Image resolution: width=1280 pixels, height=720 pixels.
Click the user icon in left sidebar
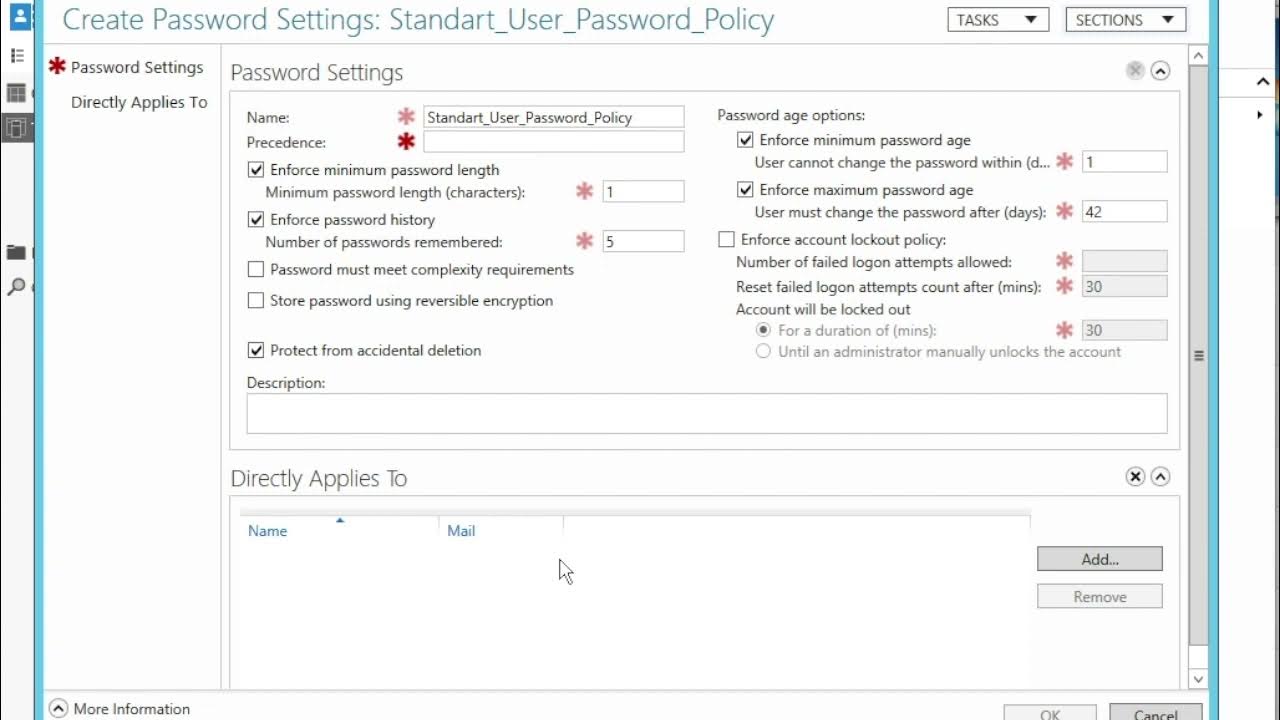[19, 17]
